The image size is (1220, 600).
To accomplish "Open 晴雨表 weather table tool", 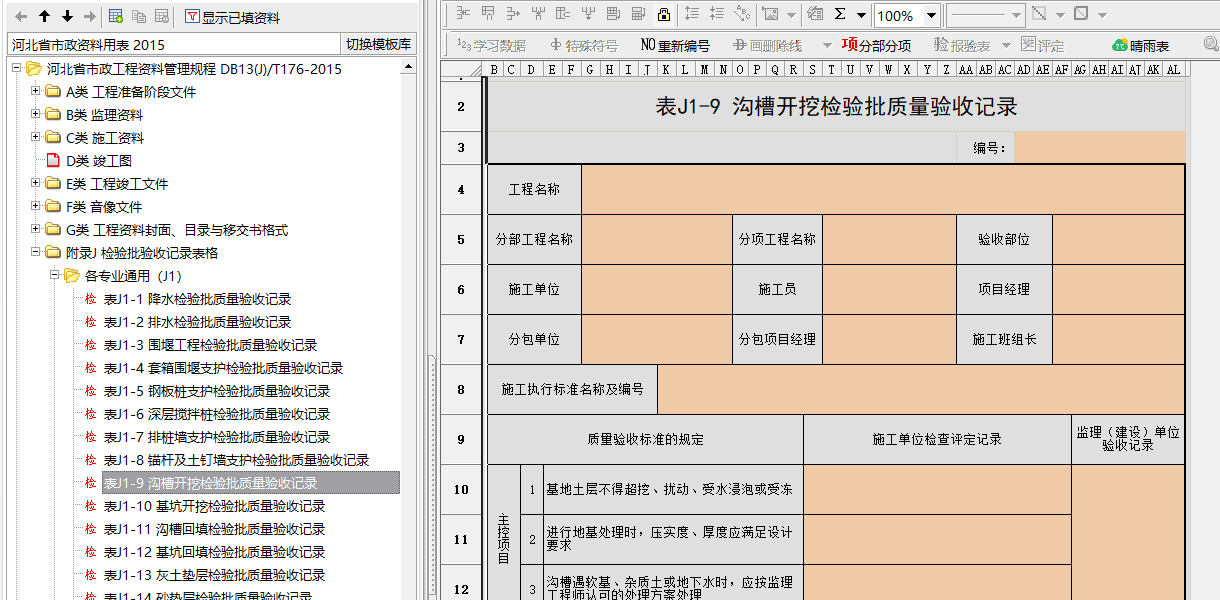I will click(1140, 45).
